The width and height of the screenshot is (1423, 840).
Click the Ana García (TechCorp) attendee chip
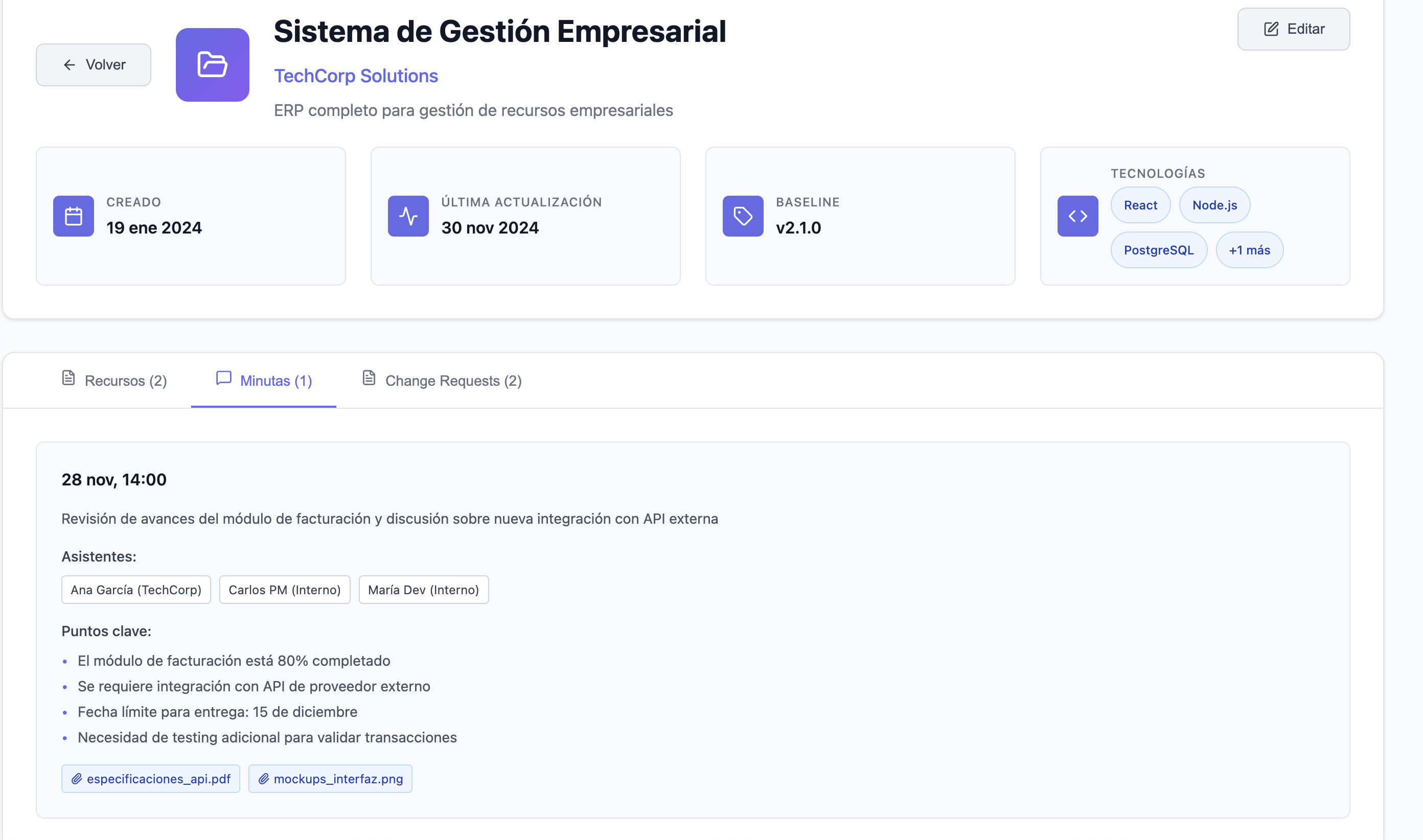click(136, 589)
